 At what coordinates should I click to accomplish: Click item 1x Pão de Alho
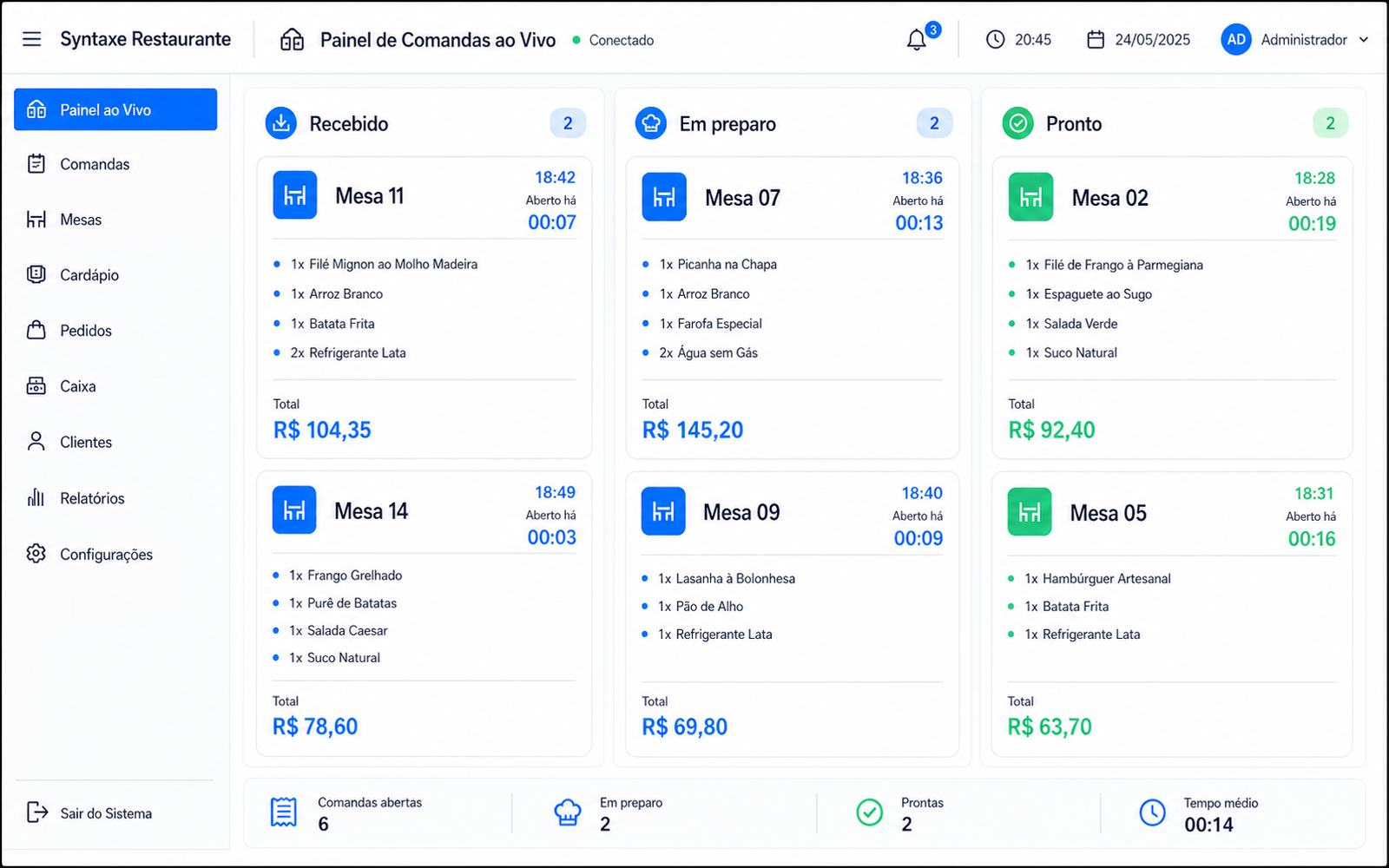tap(701, 606)
